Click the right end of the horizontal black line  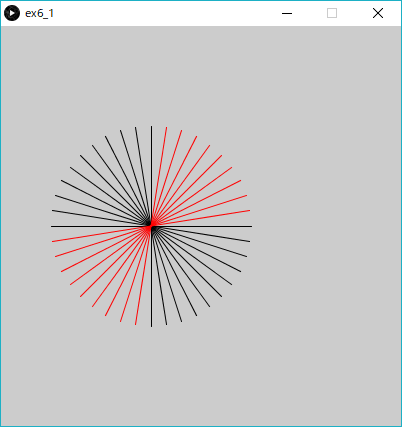point(251,226)
